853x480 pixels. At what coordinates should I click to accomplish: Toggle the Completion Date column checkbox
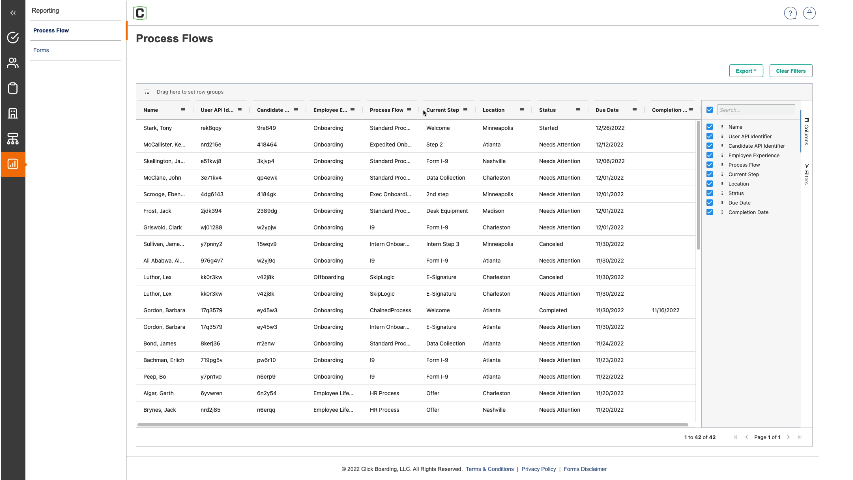coord(710,212)
